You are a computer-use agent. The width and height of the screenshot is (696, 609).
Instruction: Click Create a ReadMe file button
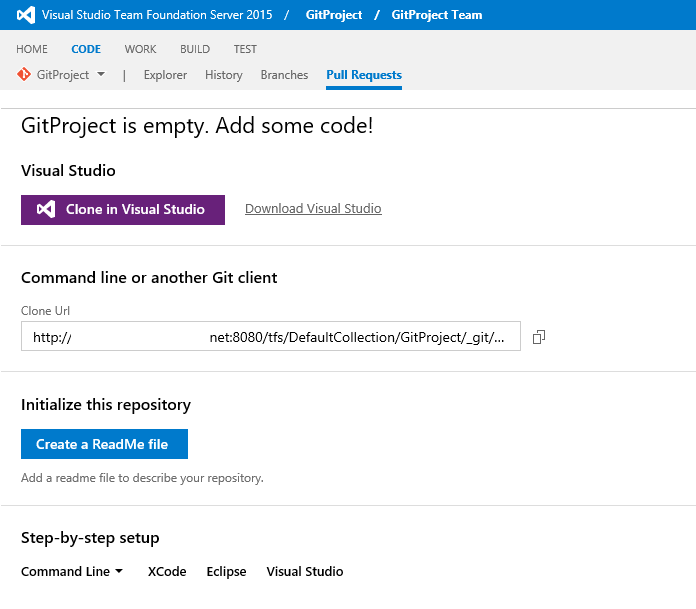[104, 444]
